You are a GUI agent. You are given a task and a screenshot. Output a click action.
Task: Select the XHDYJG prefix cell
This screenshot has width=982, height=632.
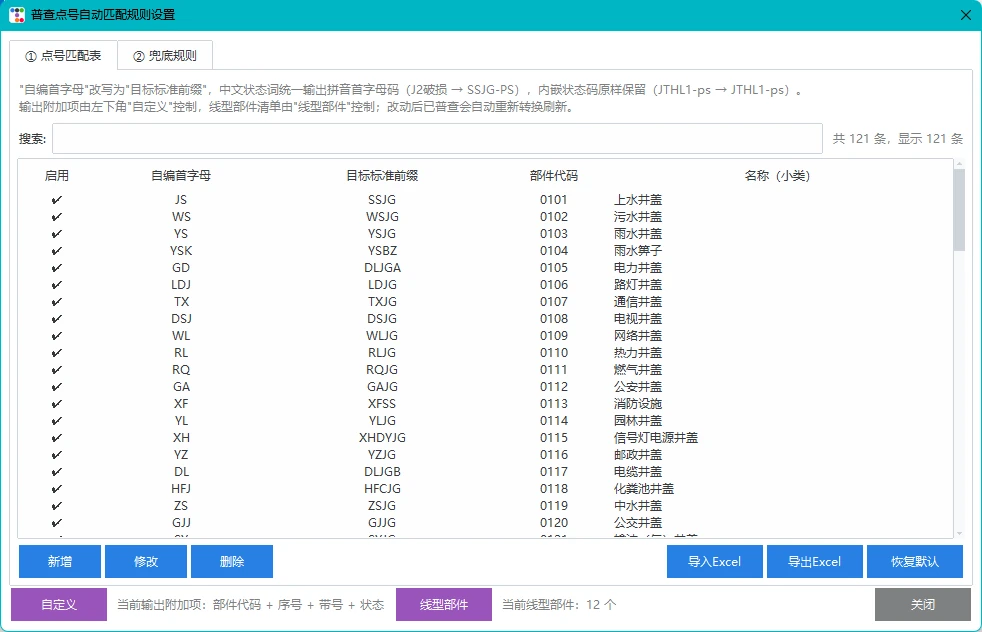coord(382,437)
